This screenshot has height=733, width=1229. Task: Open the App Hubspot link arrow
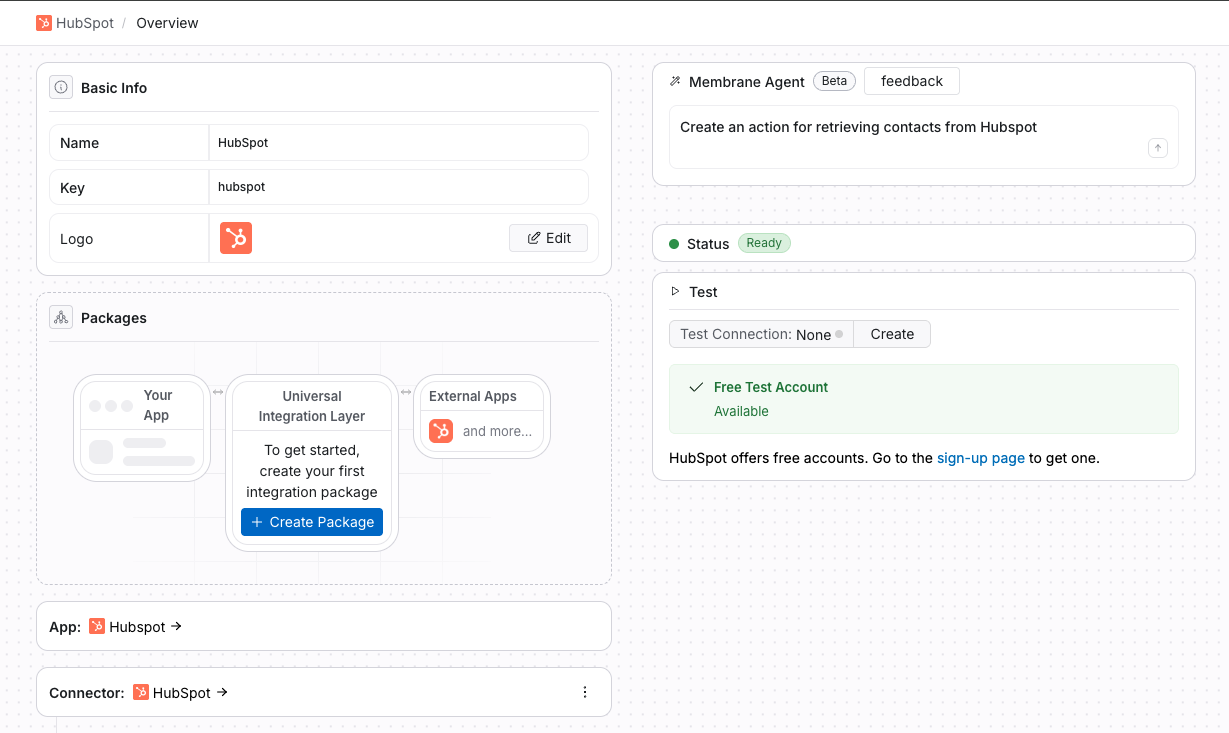(x=177, y=626)
